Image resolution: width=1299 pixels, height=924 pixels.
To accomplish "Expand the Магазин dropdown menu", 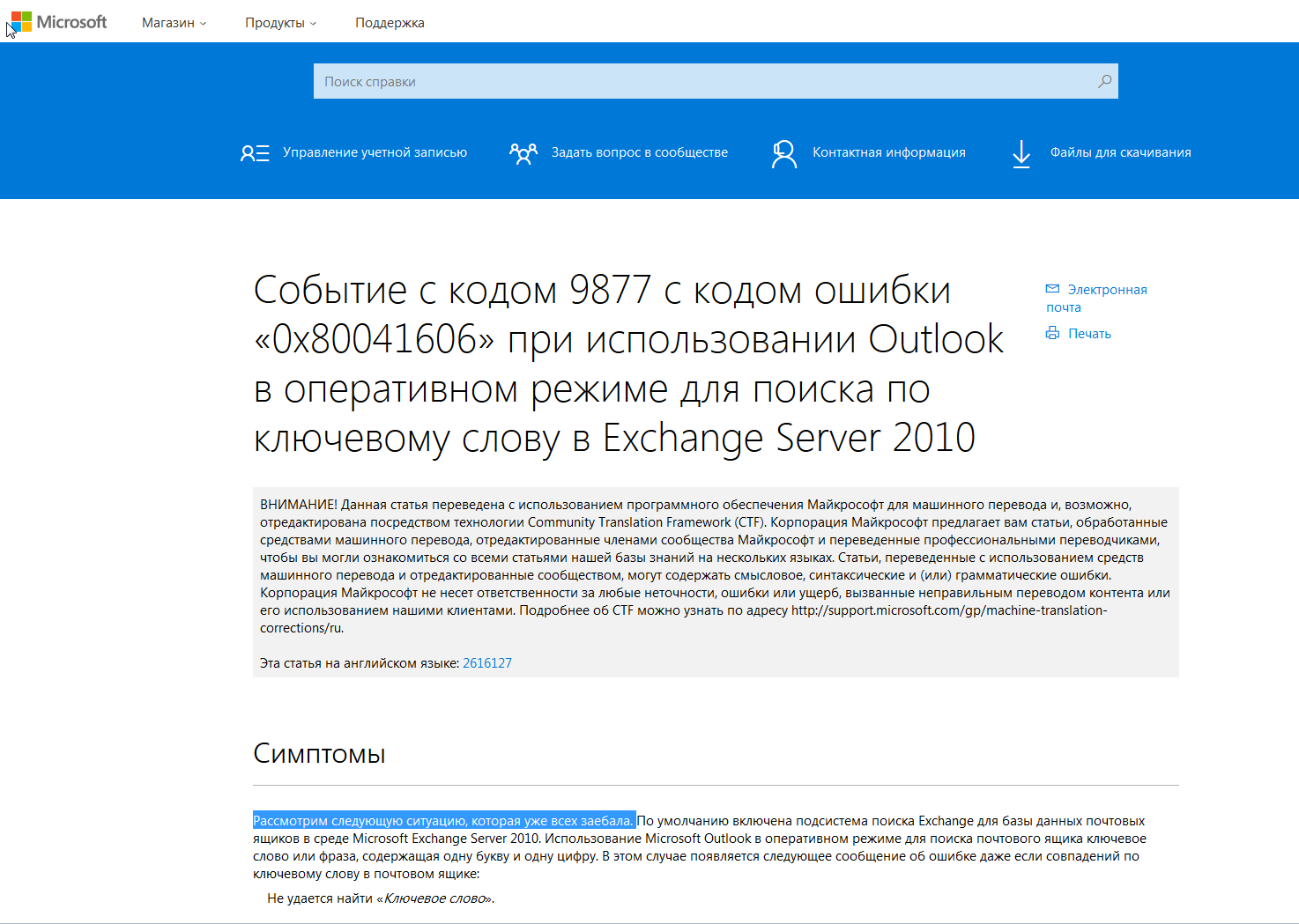I will (x=174, y=23).
